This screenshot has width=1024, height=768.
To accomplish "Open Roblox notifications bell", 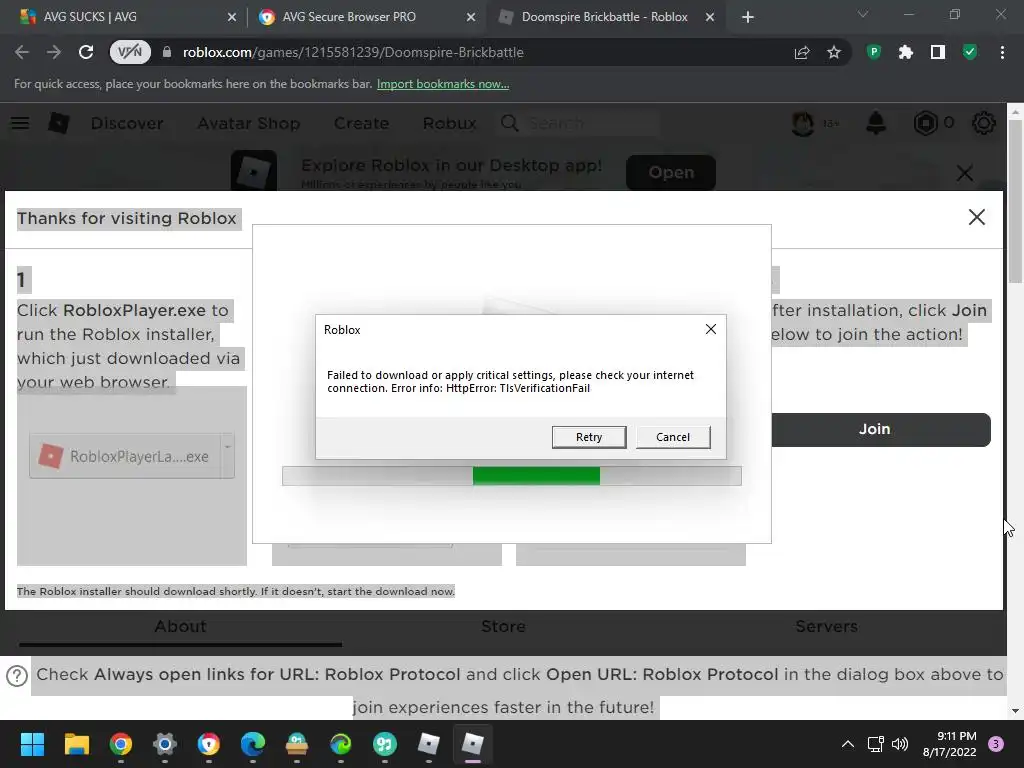I will (x=876, y=123).
